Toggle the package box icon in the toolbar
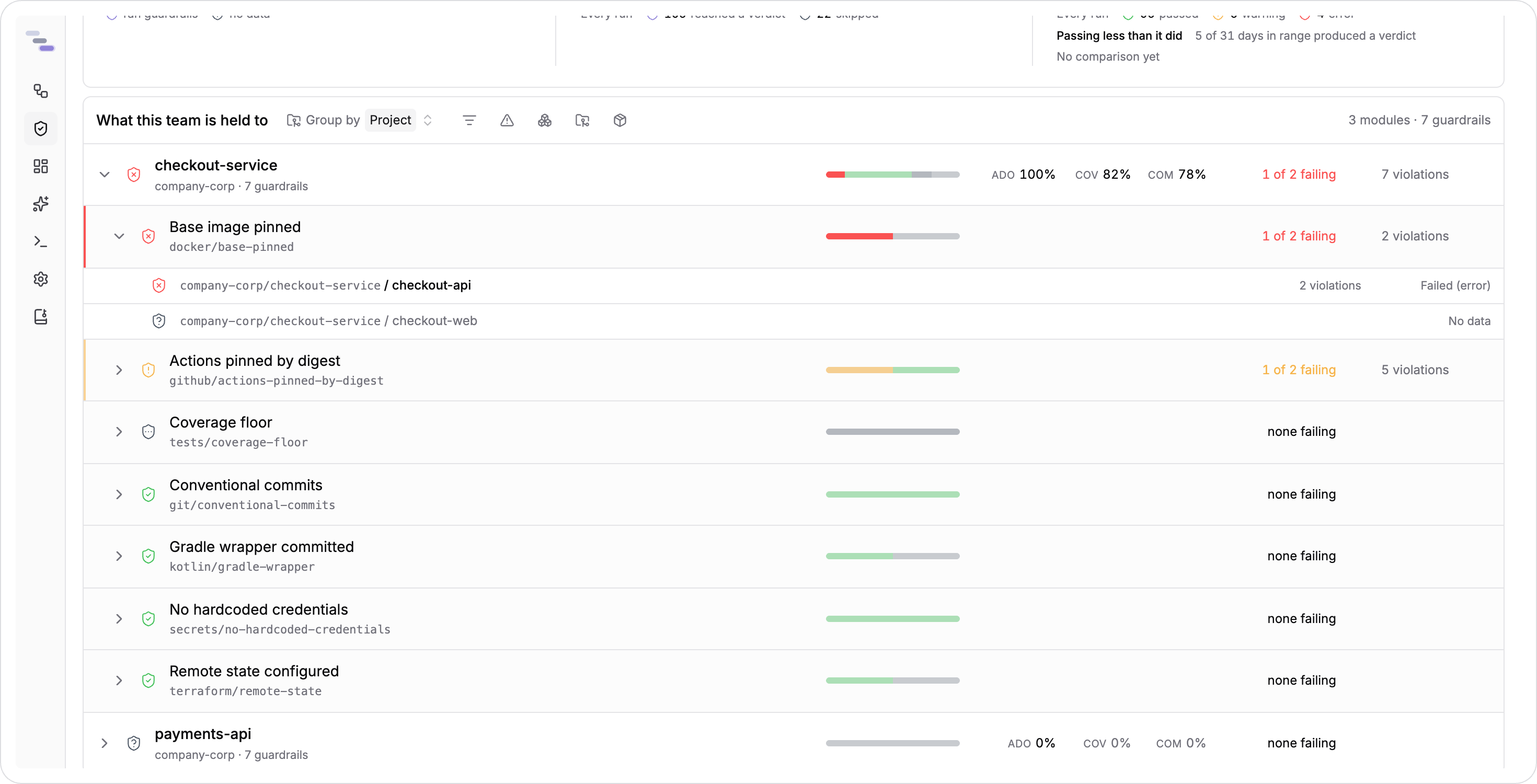 tap(620, 121)
